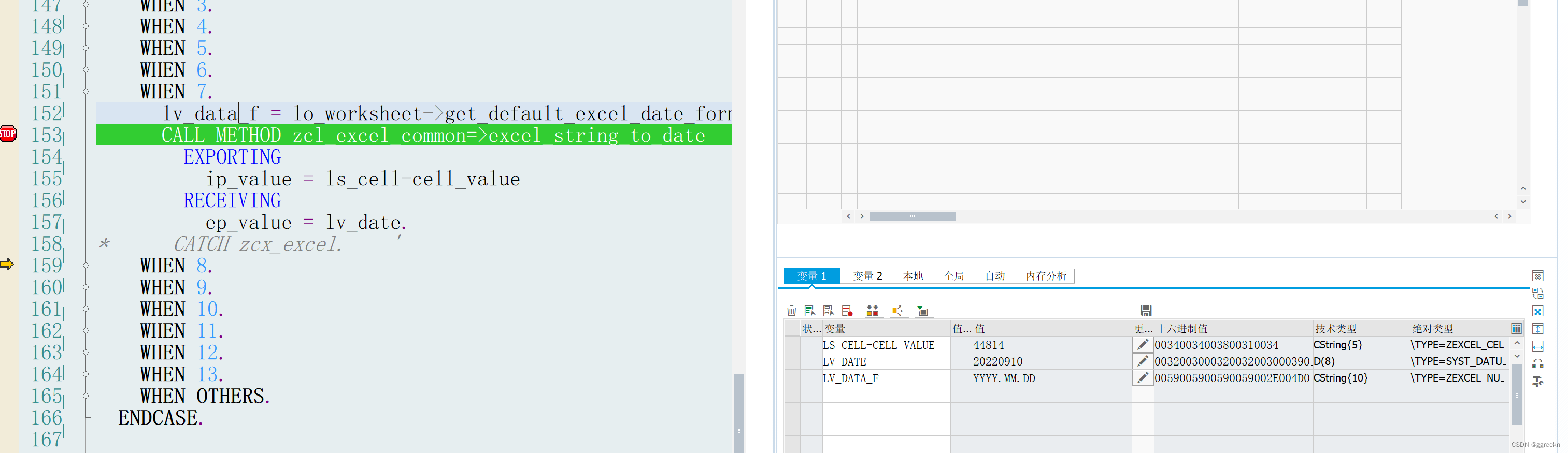The image size is (1568, 453).
Task: Click the green triangle over box icon
Action: [x=922, y=311]
